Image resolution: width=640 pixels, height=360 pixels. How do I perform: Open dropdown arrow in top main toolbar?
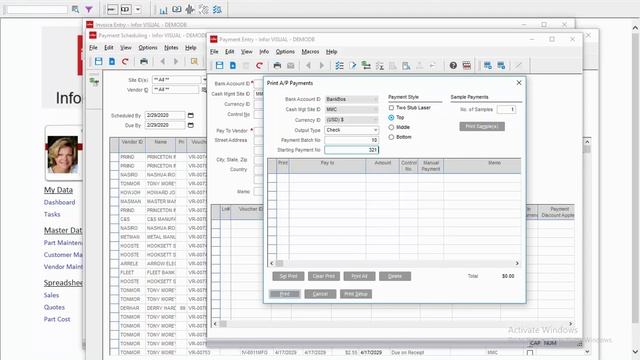pyautogui.click(x=138, y=9)
